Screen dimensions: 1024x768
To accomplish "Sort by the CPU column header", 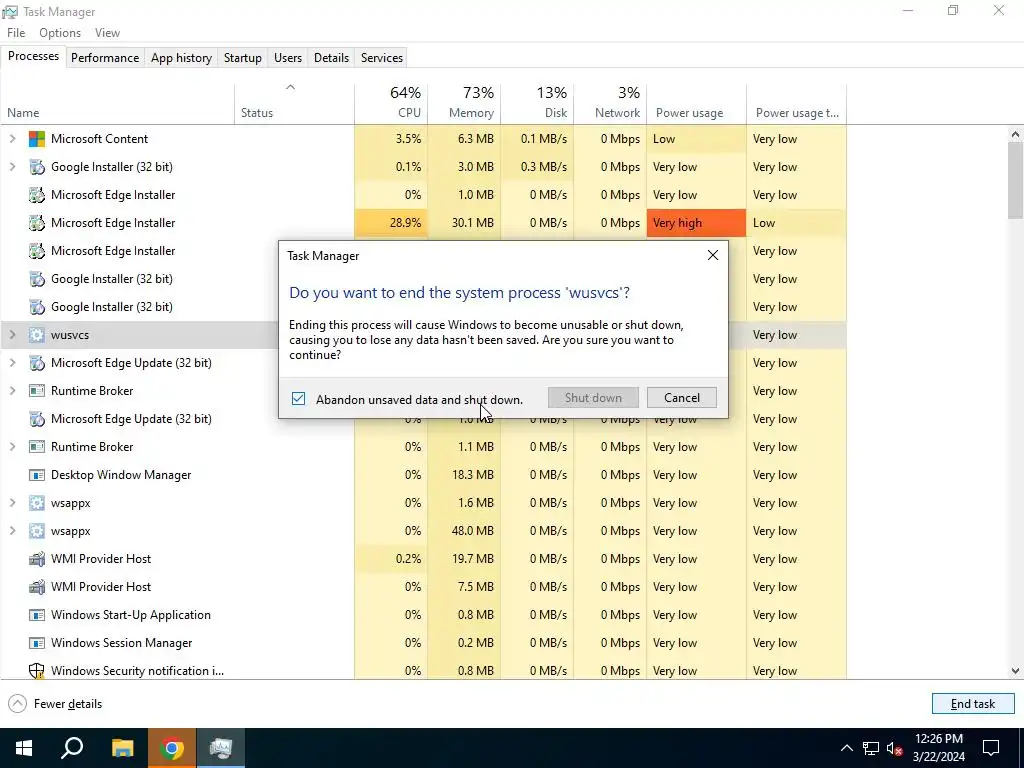I will pos(391,103).
